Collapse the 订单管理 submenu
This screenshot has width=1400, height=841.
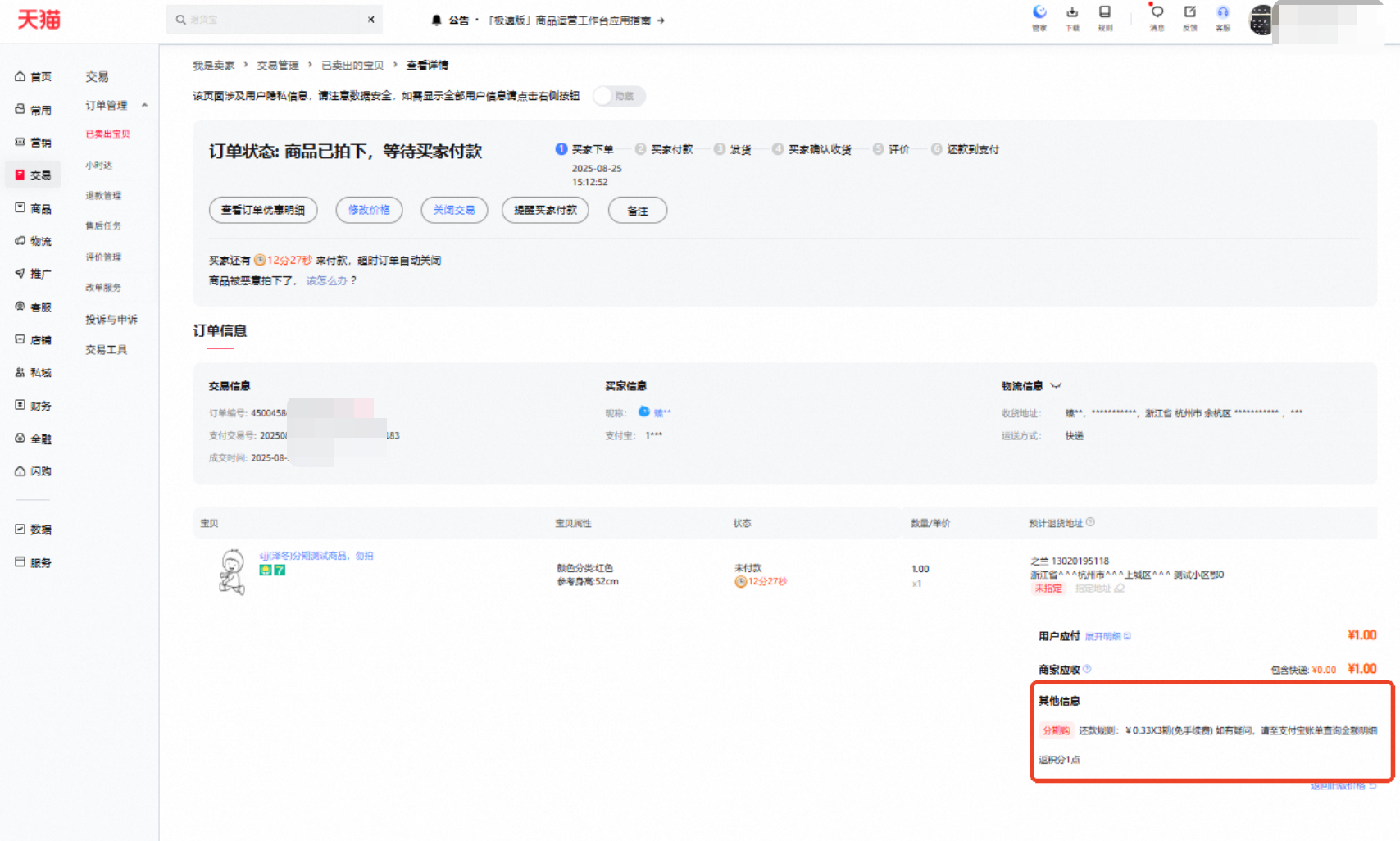144,105
